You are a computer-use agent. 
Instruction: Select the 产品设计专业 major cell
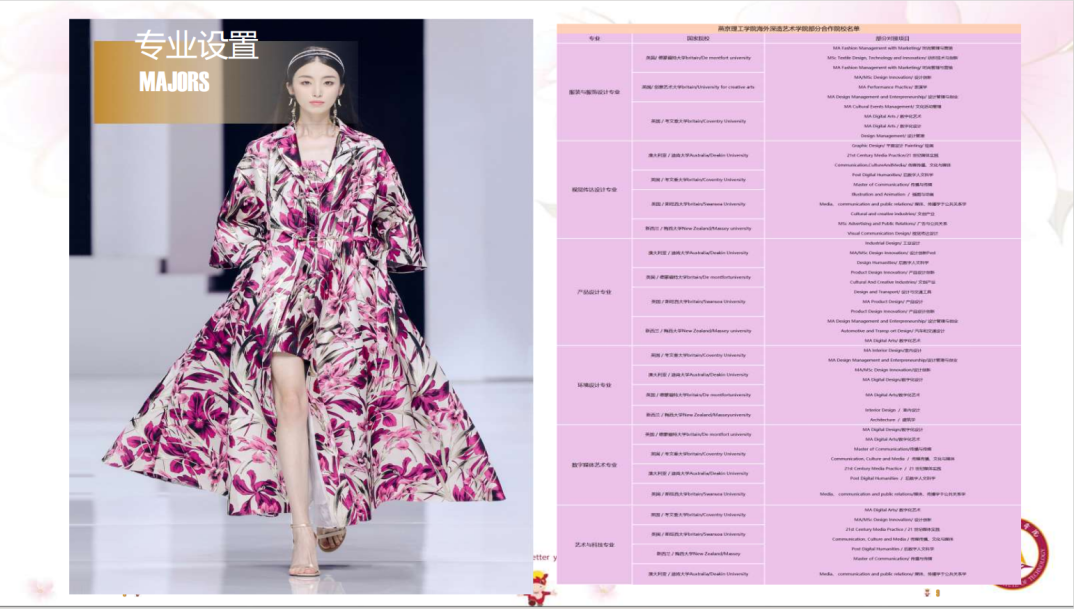594,292
